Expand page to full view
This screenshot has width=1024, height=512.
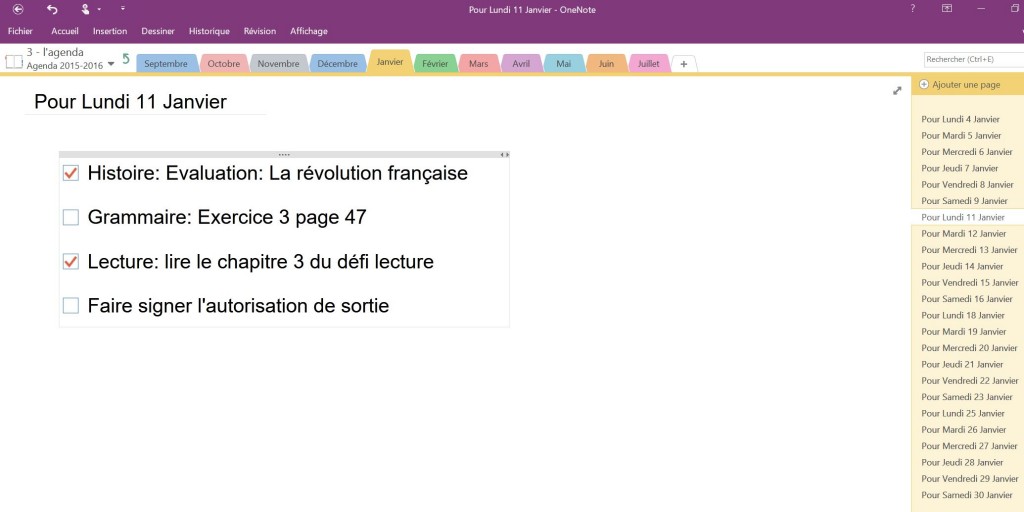click(897, 91)
